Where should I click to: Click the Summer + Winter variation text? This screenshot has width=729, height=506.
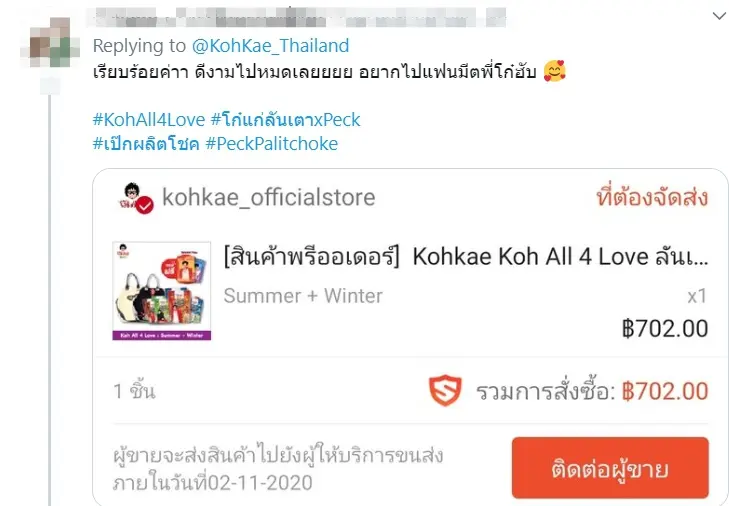[303, 296]
